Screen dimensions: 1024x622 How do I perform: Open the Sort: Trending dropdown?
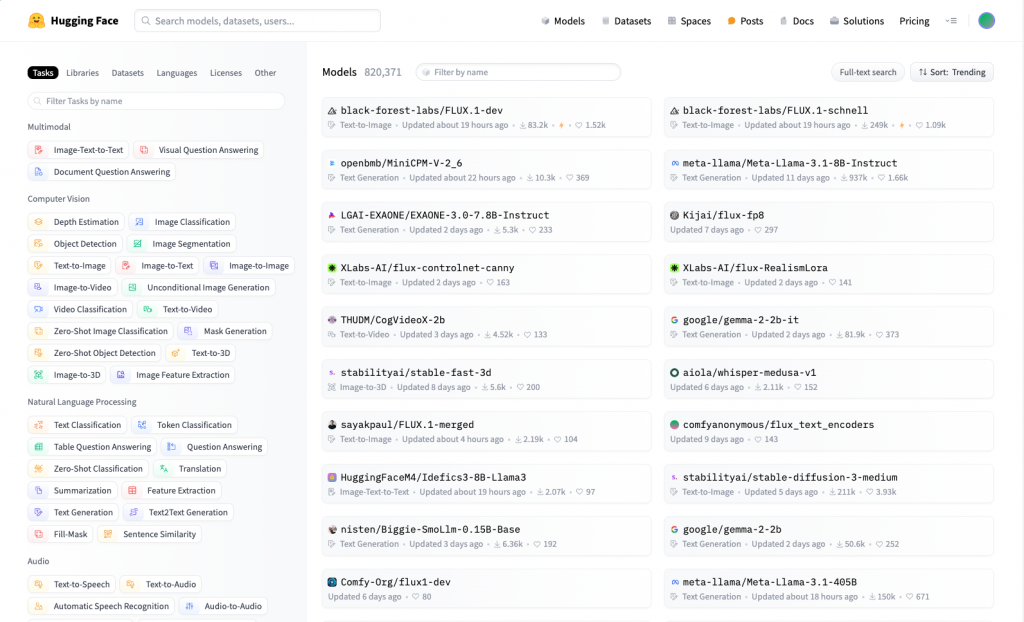(952, 72)
